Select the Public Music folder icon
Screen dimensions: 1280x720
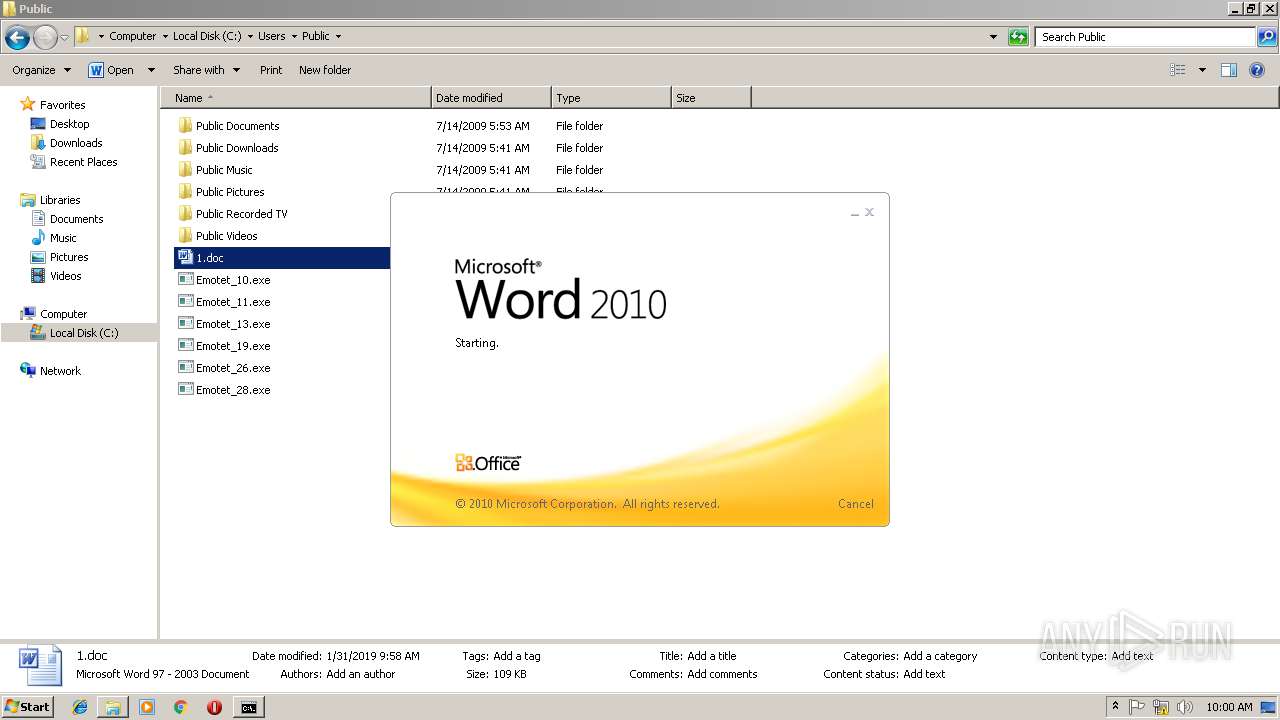185,170
